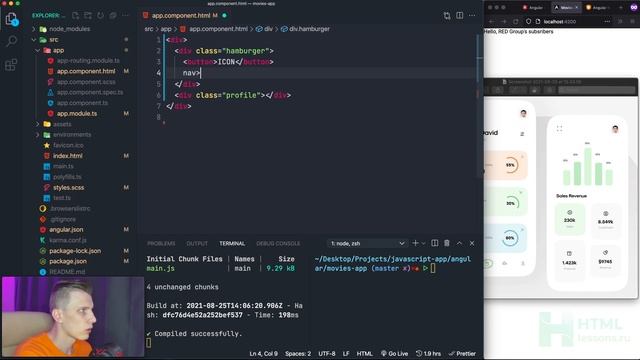Click New File icon in Explorer header
The image size is (640, 360).
[x=76, y=16]
